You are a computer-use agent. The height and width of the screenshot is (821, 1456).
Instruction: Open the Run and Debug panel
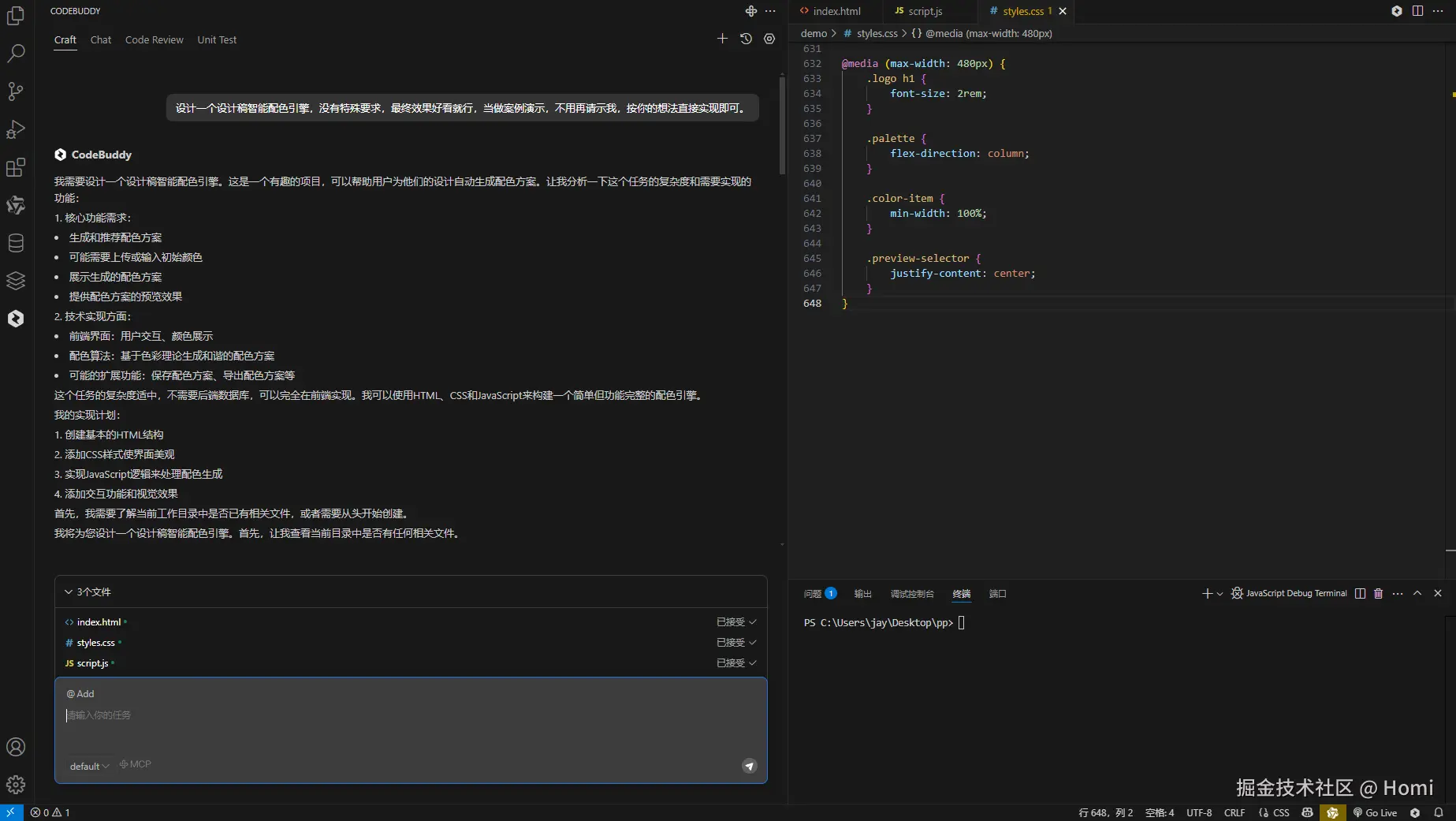click(x=16, y=129)
